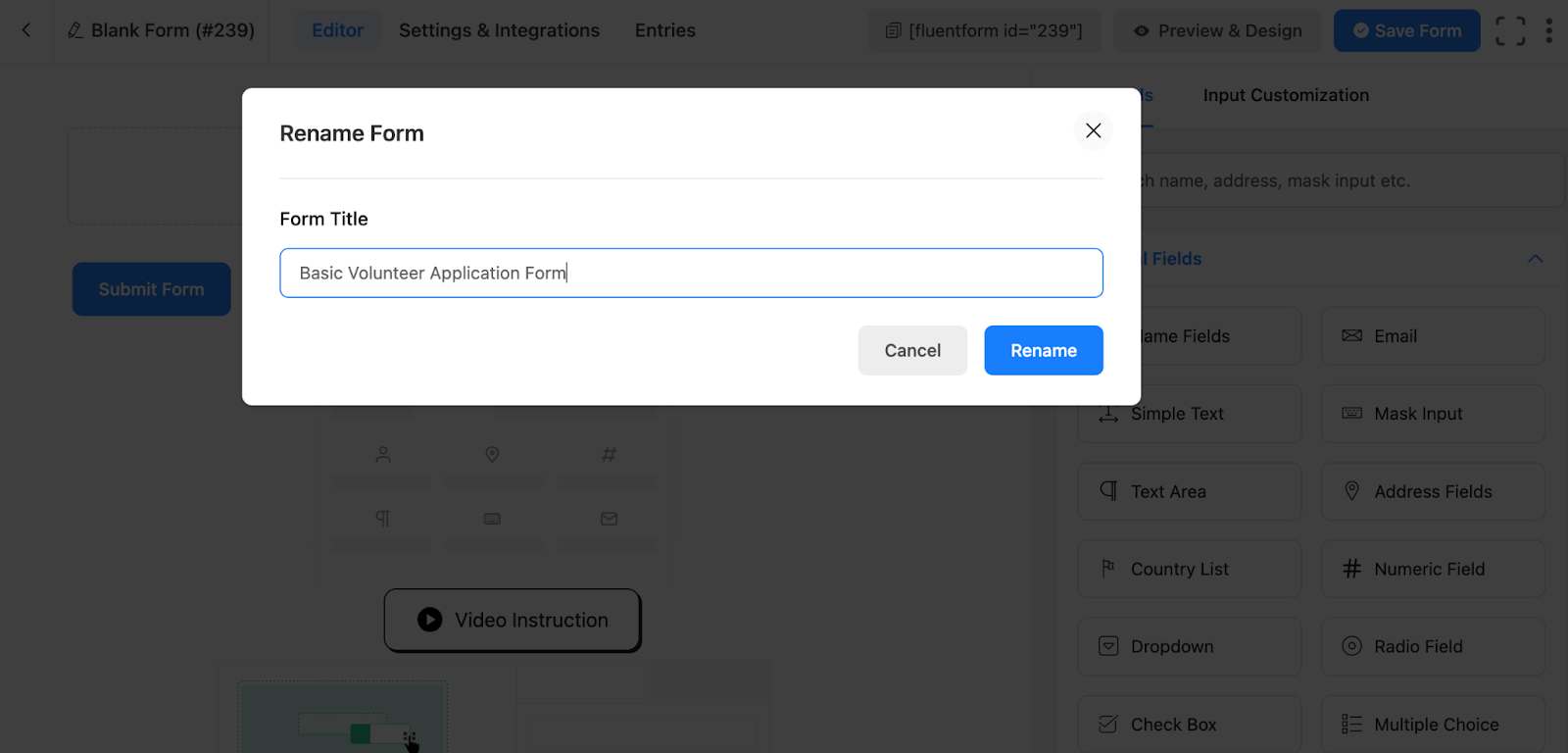Screen dimensions: 1568x753
Task: Click the pencil icon beside Blank Form
Action: [74, 30]
